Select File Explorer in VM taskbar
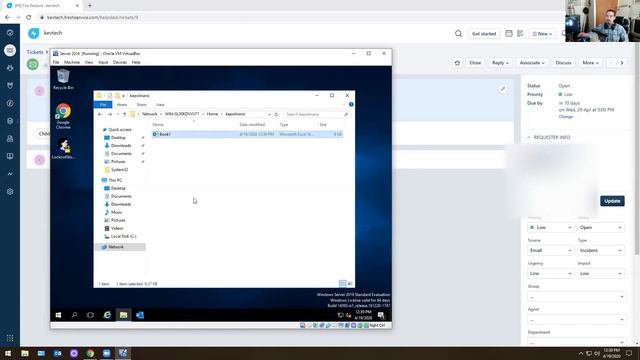The image size is (640, 360). pyautogui.click(x=123, y=315)
